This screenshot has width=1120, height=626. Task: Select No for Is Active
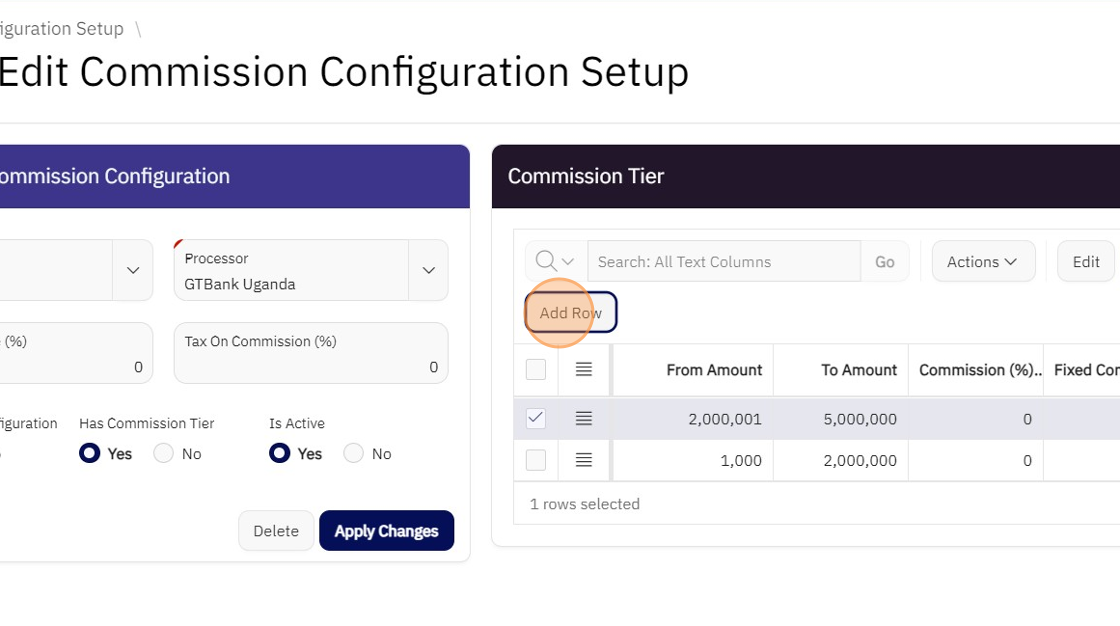[354, 454]
